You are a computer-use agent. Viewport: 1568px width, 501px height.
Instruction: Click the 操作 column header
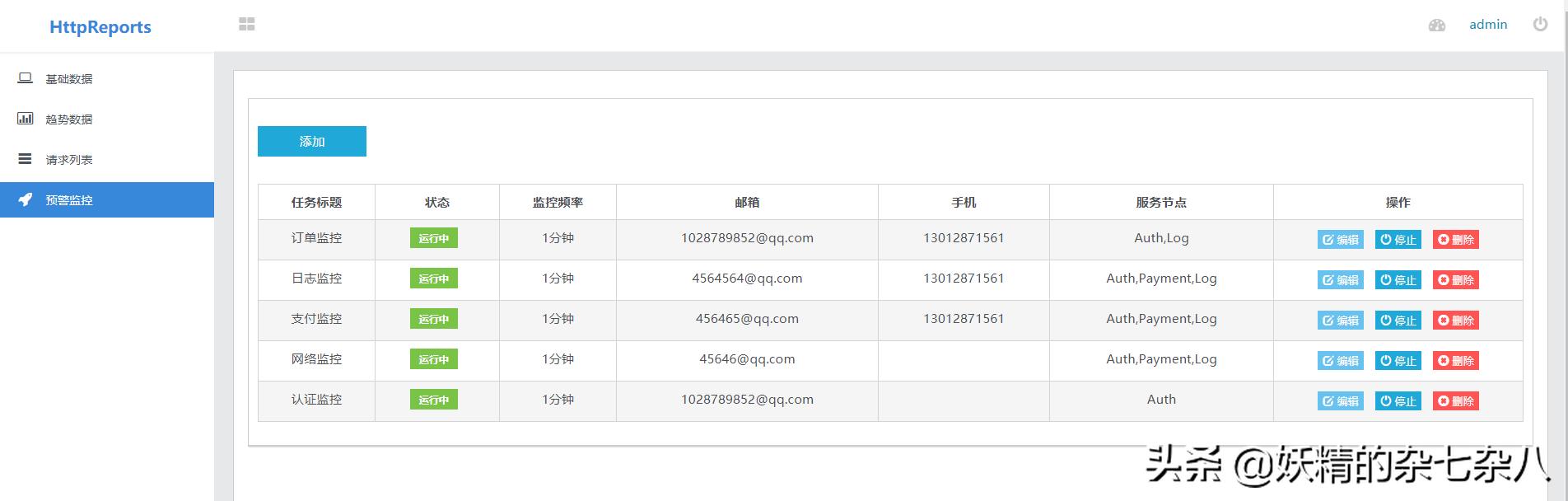1398,202
